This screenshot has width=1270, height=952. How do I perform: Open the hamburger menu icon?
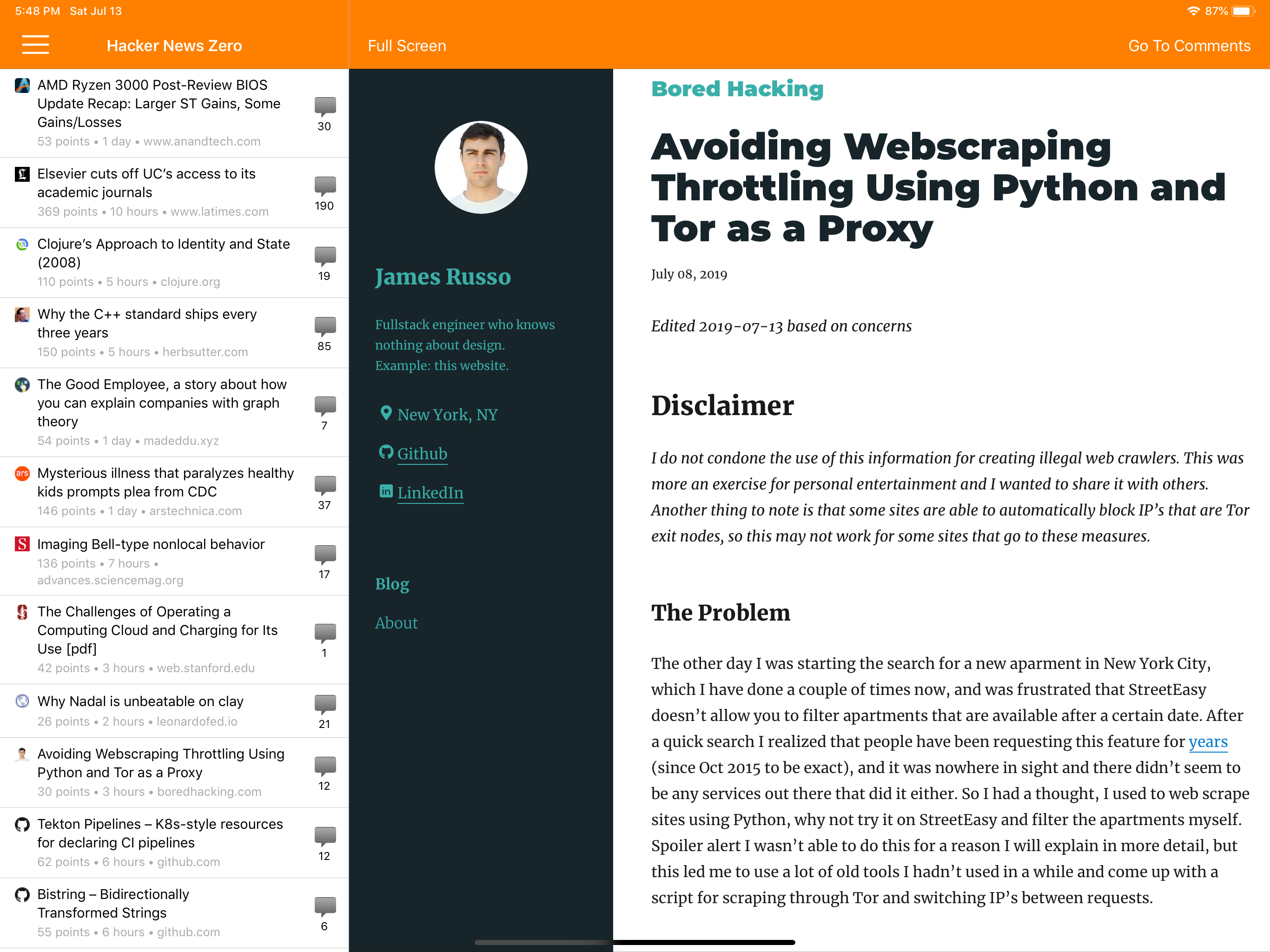[x=36, y=46]
